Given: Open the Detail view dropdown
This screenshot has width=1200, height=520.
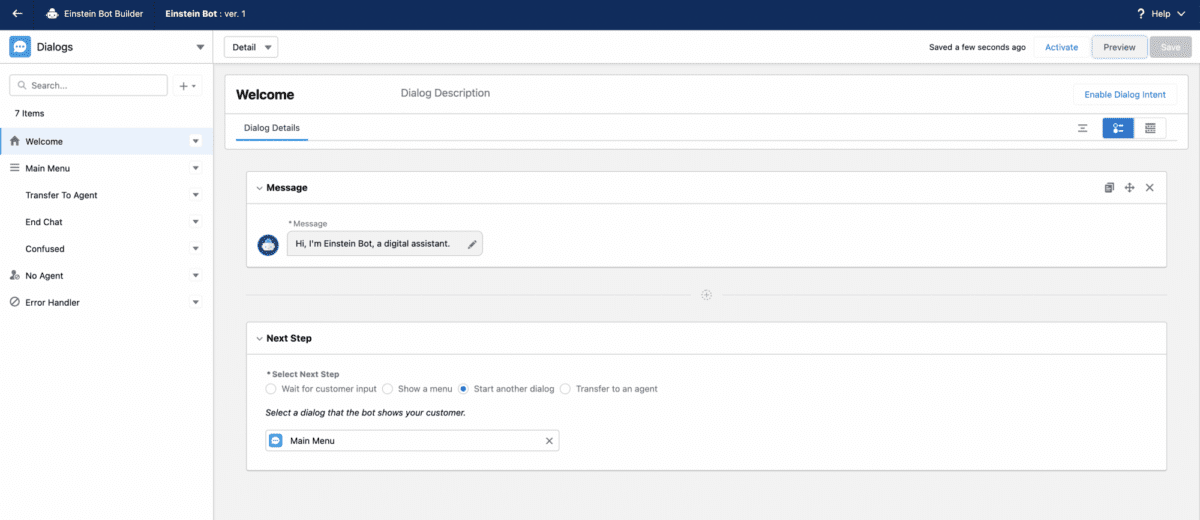Looking at the screenshot, I should [x=251, y=47].
